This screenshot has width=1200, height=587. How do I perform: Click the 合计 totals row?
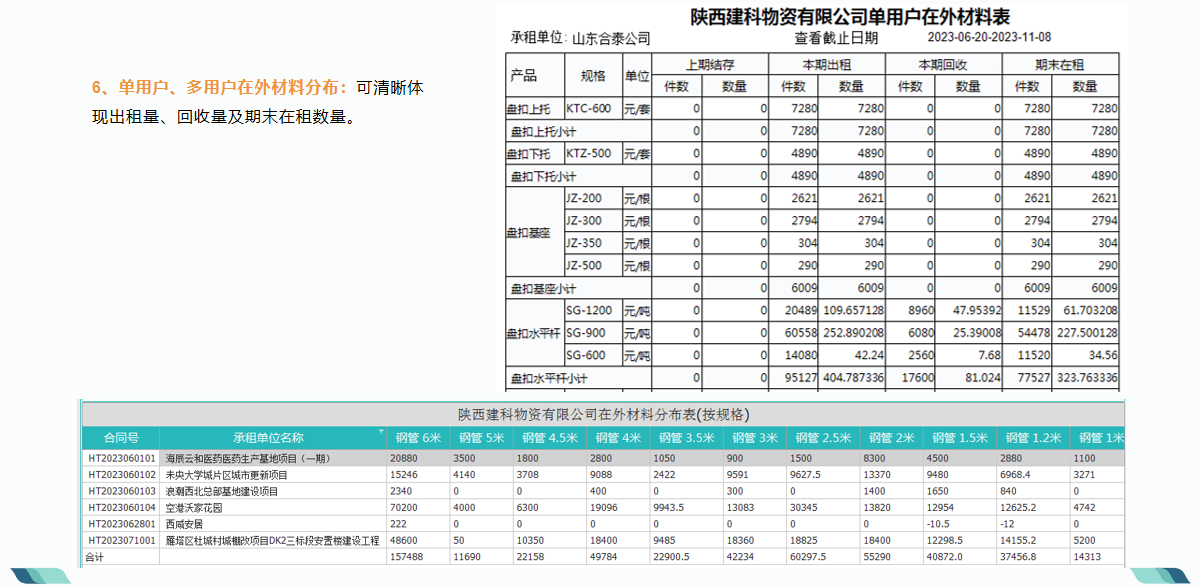point(94,557)
